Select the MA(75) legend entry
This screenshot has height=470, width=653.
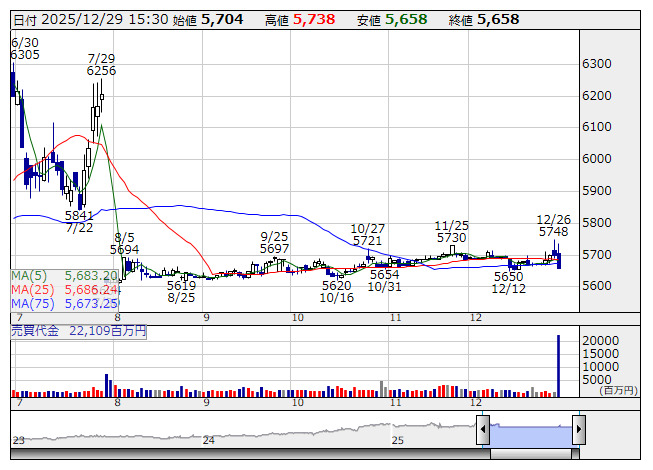tap(65, 303)
